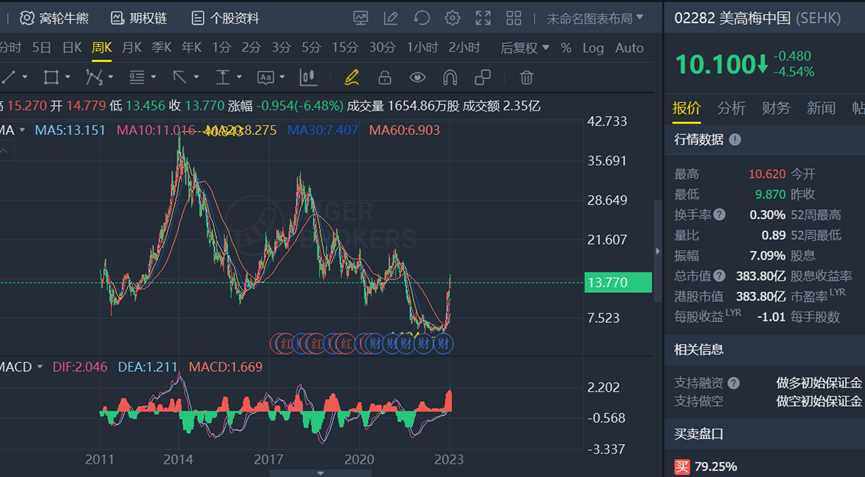Switch to 月K monthly chart
865x477 pixels.
[131, 48]
